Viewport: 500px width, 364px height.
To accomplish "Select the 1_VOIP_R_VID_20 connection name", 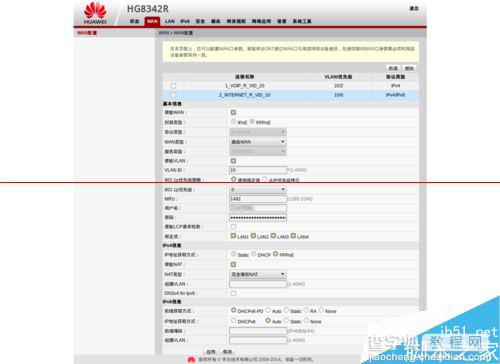I will point(244,86).
